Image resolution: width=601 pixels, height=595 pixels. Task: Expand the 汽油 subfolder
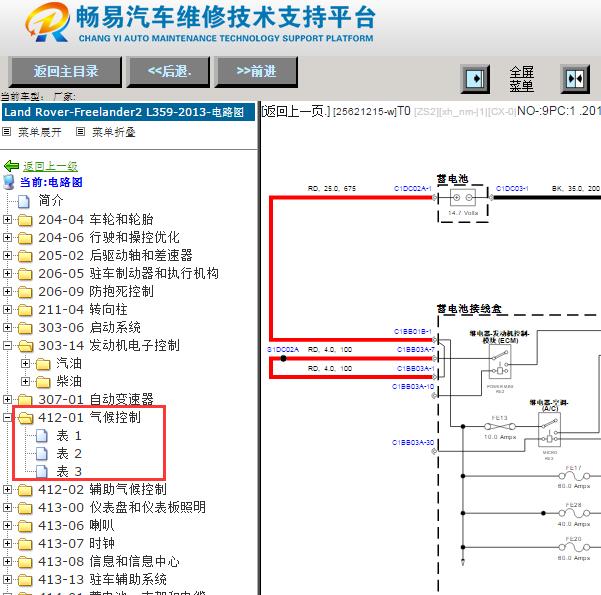[25, 363]
